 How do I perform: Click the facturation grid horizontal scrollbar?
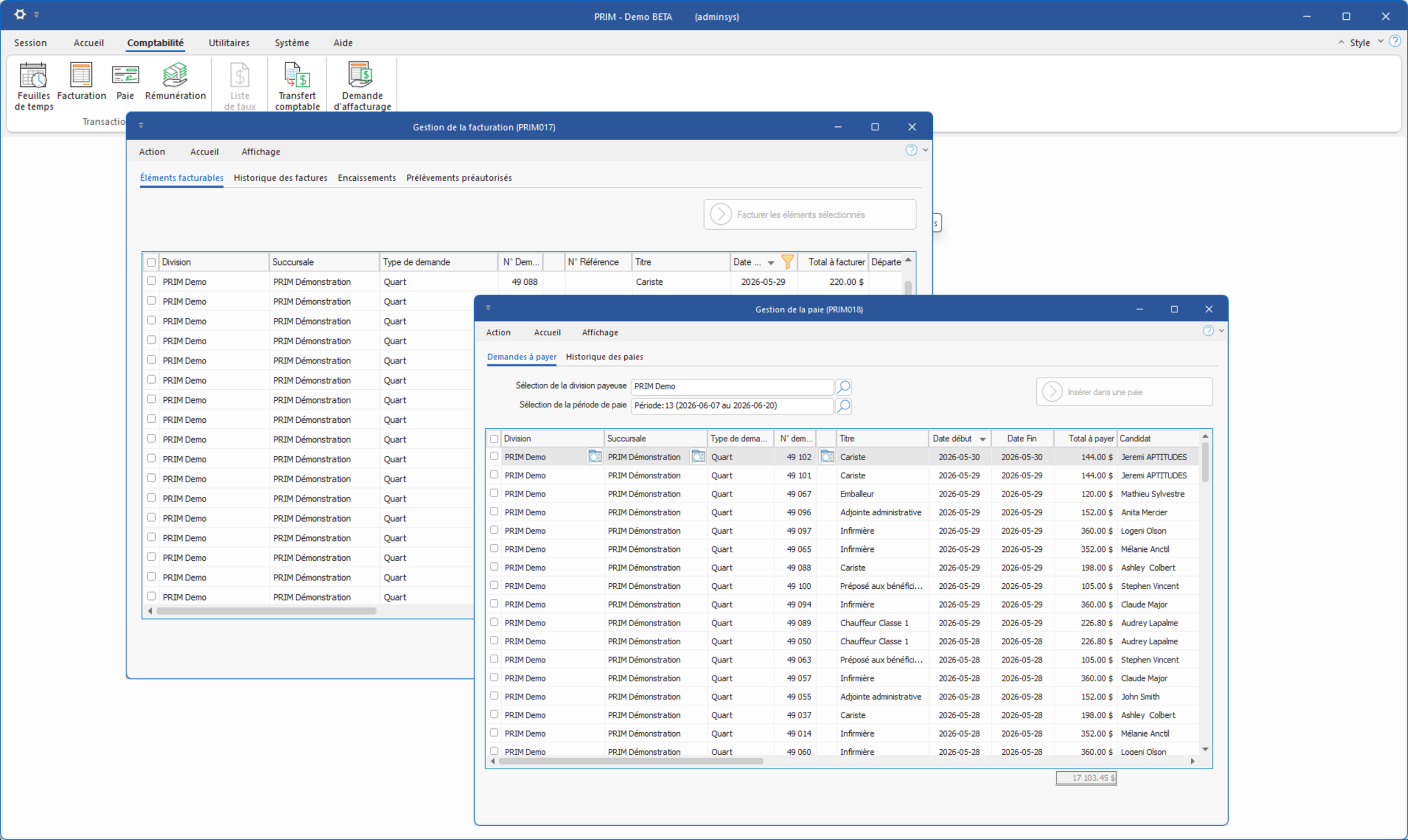(x=266, y=611)
